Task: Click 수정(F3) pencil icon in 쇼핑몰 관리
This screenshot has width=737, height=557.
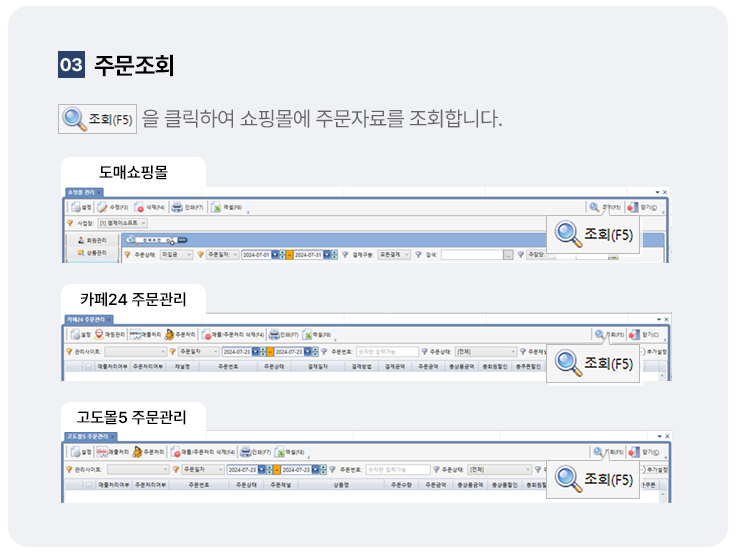Action: click(x=102, y=207)
